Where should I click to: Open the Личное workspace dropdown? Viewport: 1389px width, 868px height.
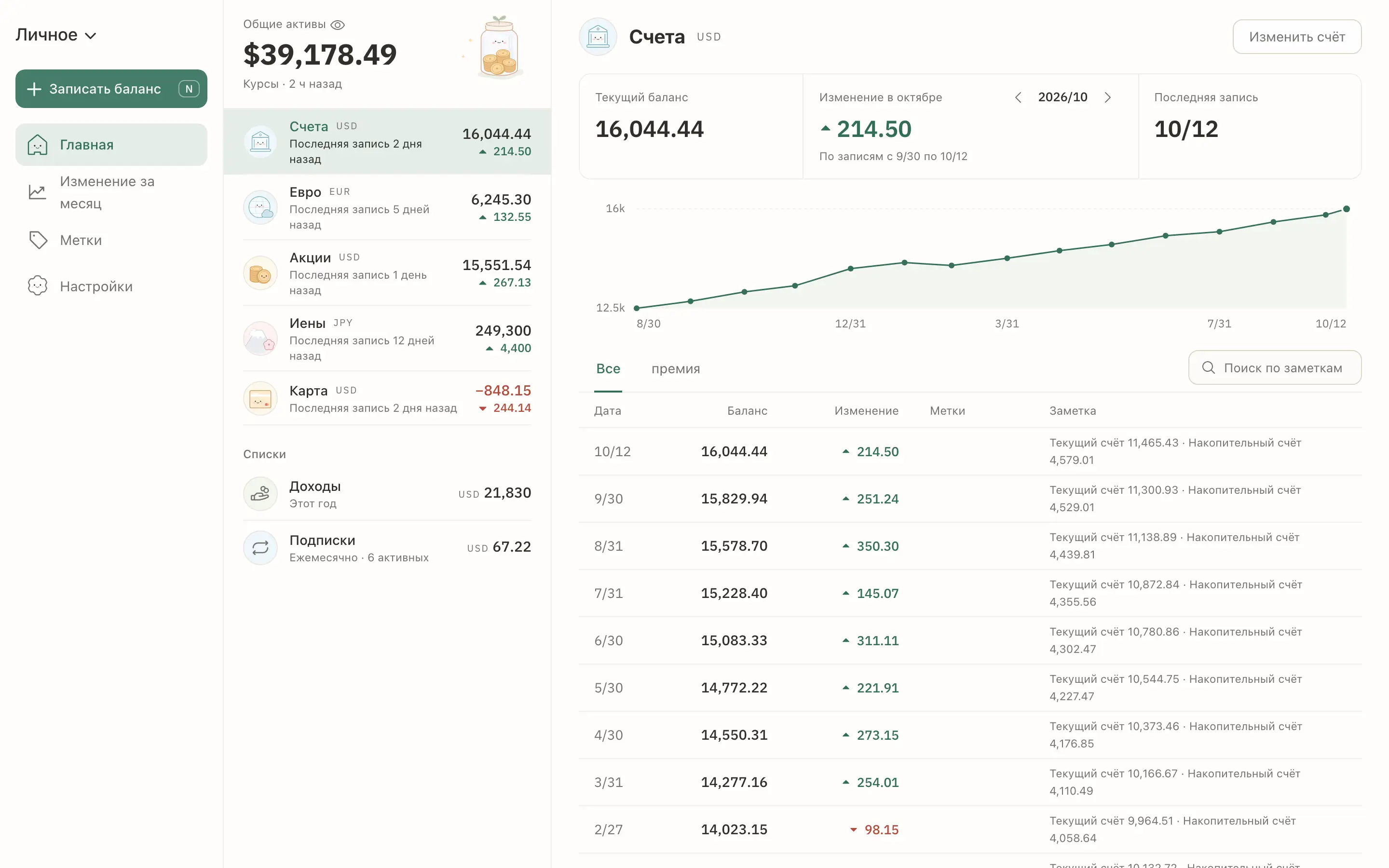tap(55, 35)
